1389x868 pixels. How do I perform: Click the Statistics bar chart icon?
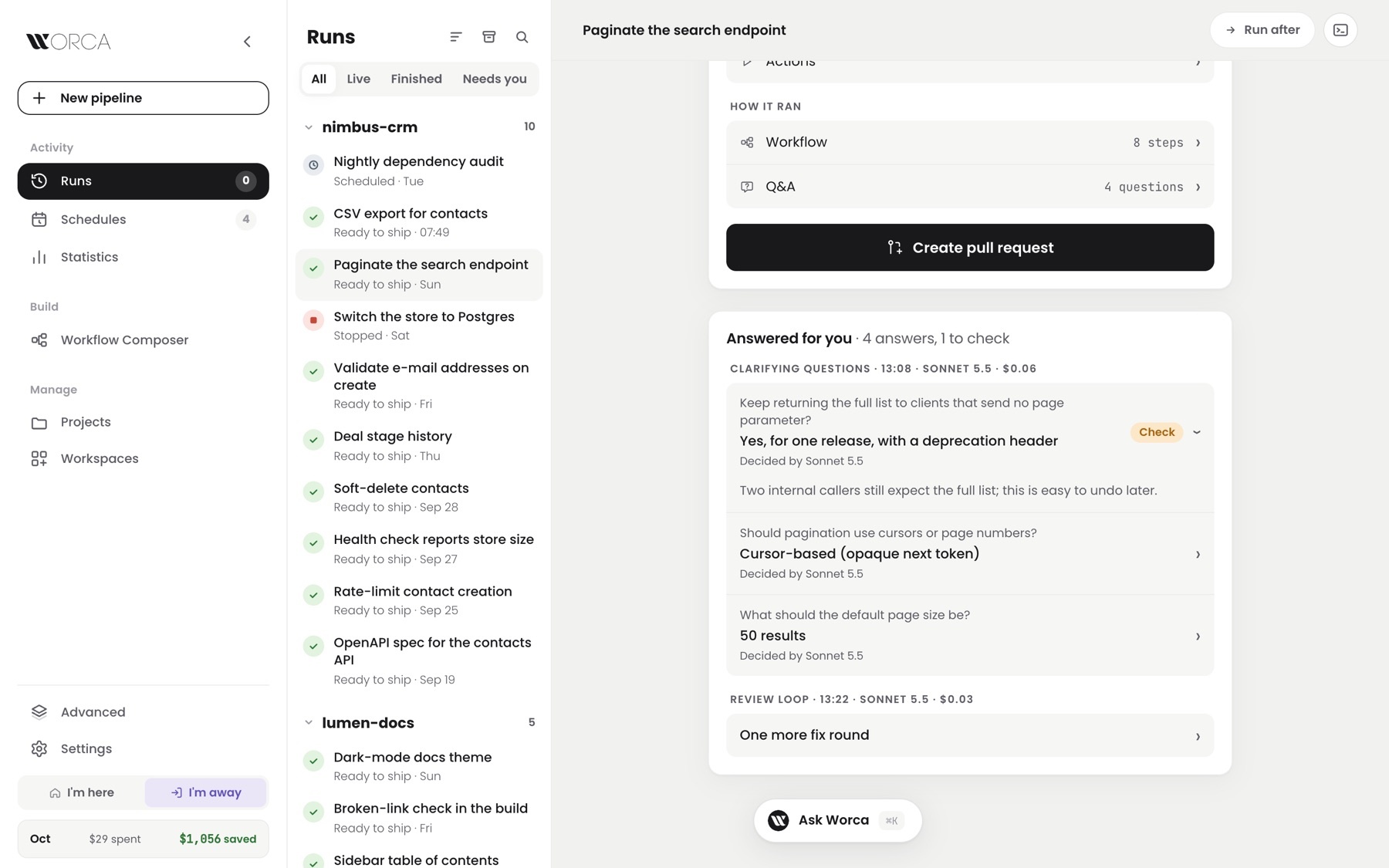coord(39,258)
